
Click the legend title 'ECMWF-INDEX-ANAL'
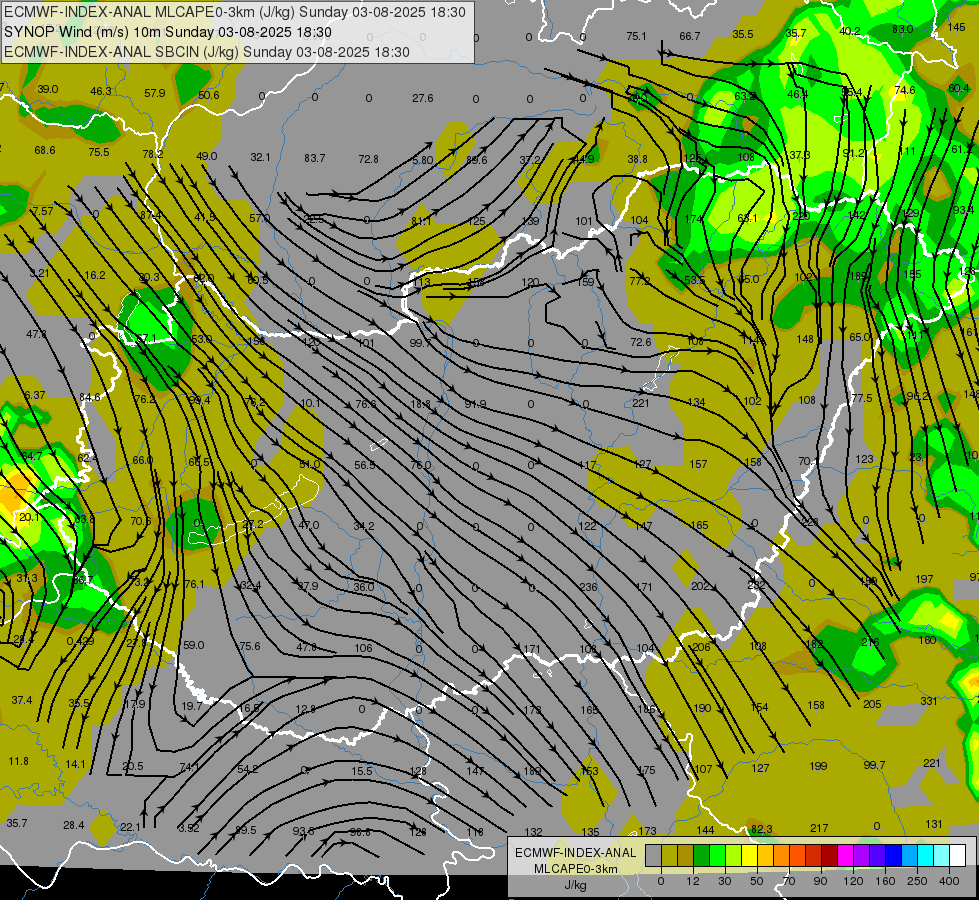coord(576,853)
